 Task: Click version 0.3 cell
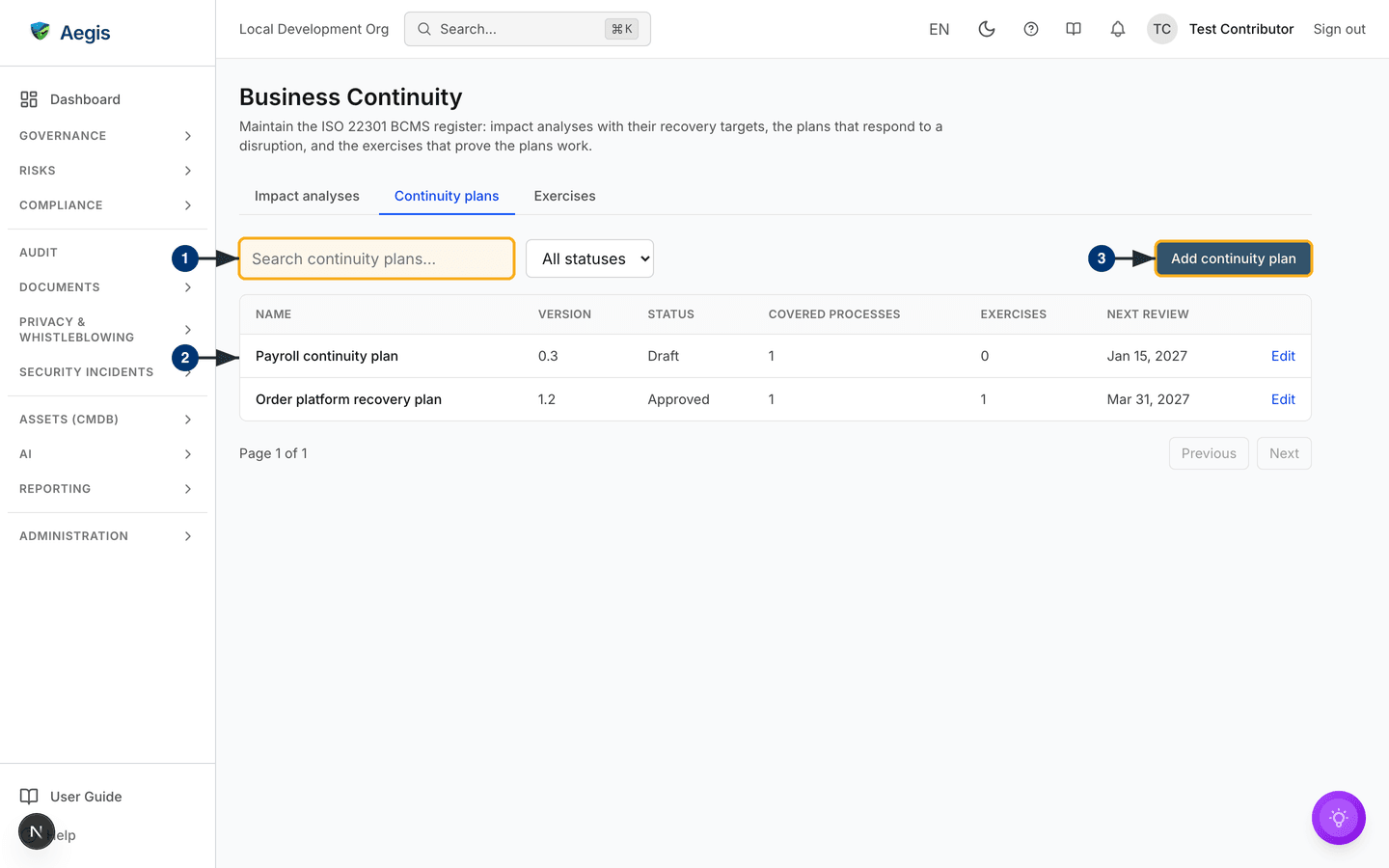click(548, 356)
